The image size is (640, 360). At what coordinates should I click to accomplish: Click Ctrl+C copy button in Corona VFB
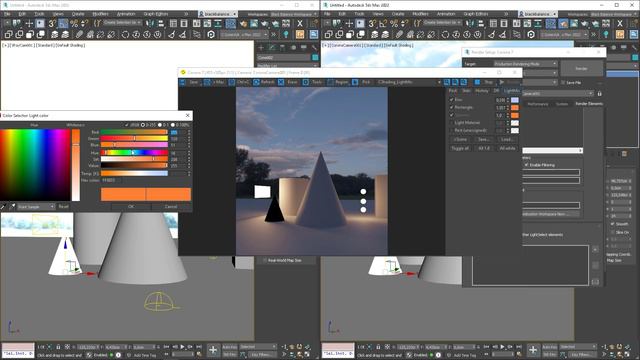239,82
